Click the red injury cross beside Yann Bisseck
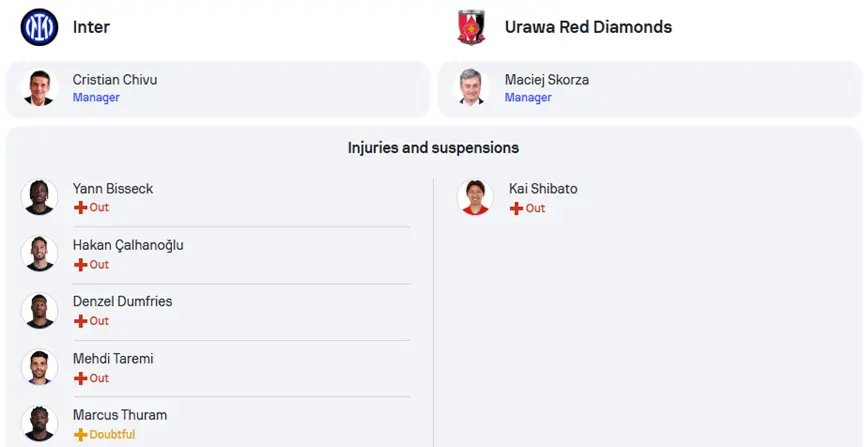Image resolution: width=864 pixels, height=447 pixels. (x=80, y=208)
